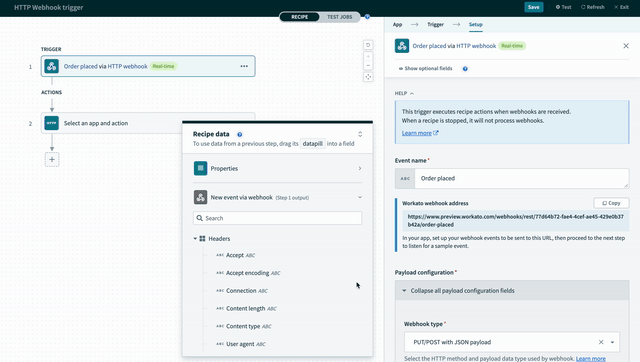Switch to the TEST JOBS tab
The height and width of the screenshot is (362, 640).
pos(340,17)
